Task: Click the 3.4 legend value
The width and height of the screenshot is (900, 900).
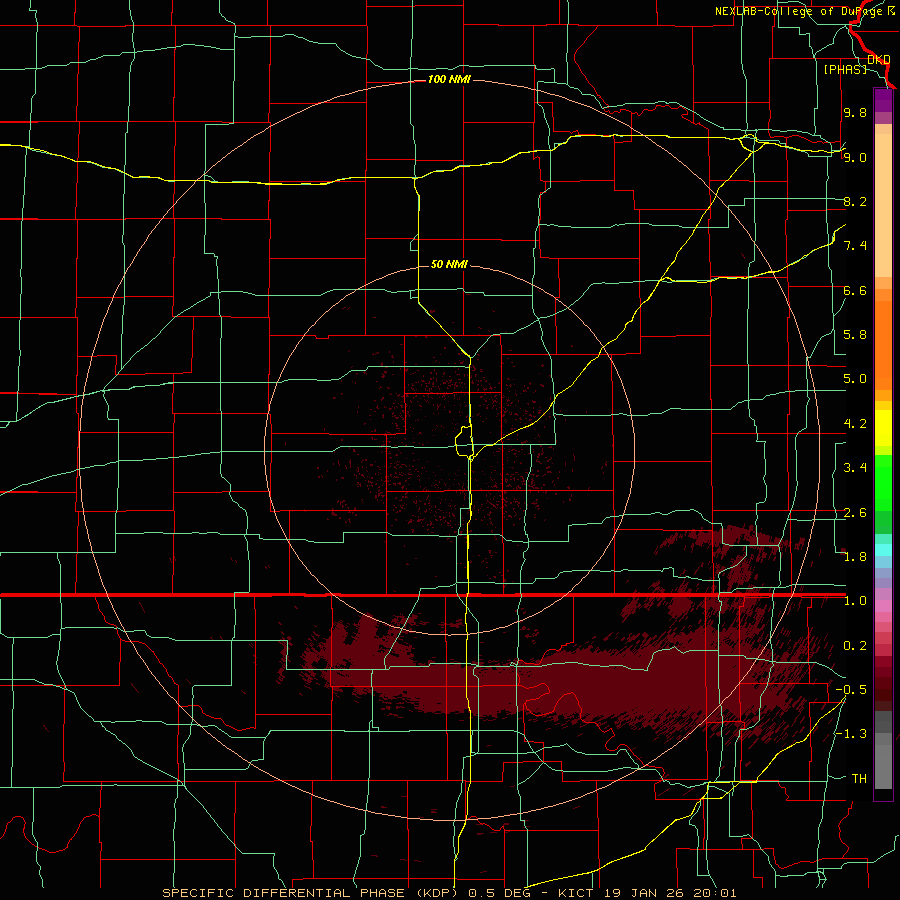Action: [x=855, y=468]
